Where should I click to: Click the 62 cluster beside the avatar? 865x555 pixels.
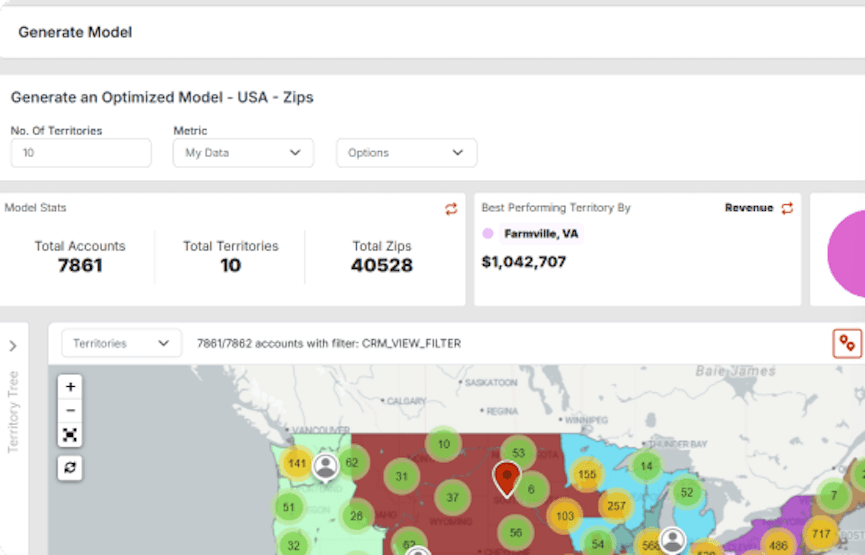pyautogui.click(x=352, y=462)
